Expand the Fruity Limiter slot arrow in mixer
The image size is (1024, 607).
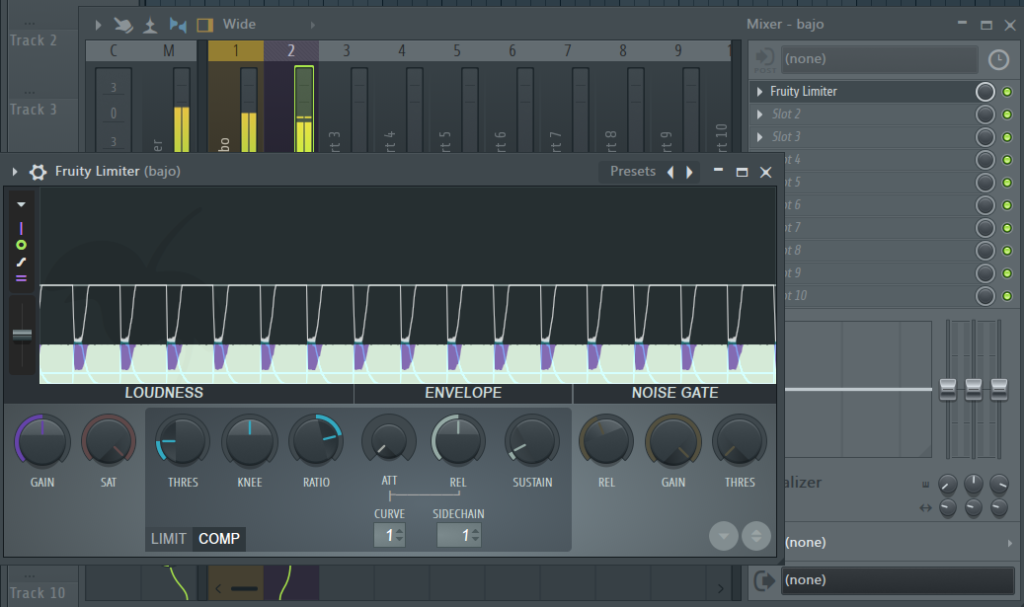click(760, 92)
